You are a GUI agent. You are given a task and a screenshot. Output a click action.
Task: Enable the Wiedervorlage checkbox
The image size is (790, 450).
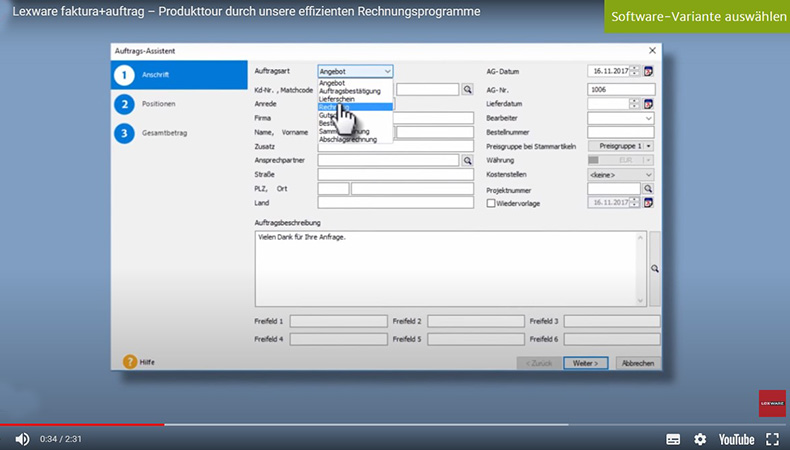click(491, 204)
